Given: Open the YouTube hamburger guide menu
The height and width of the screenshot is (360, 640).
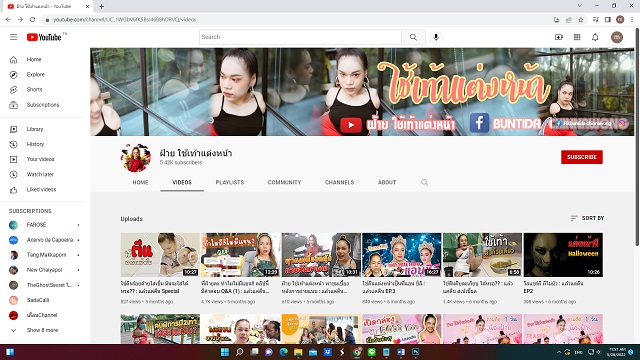Looking at the screenshot, I should tap(13, 37).
